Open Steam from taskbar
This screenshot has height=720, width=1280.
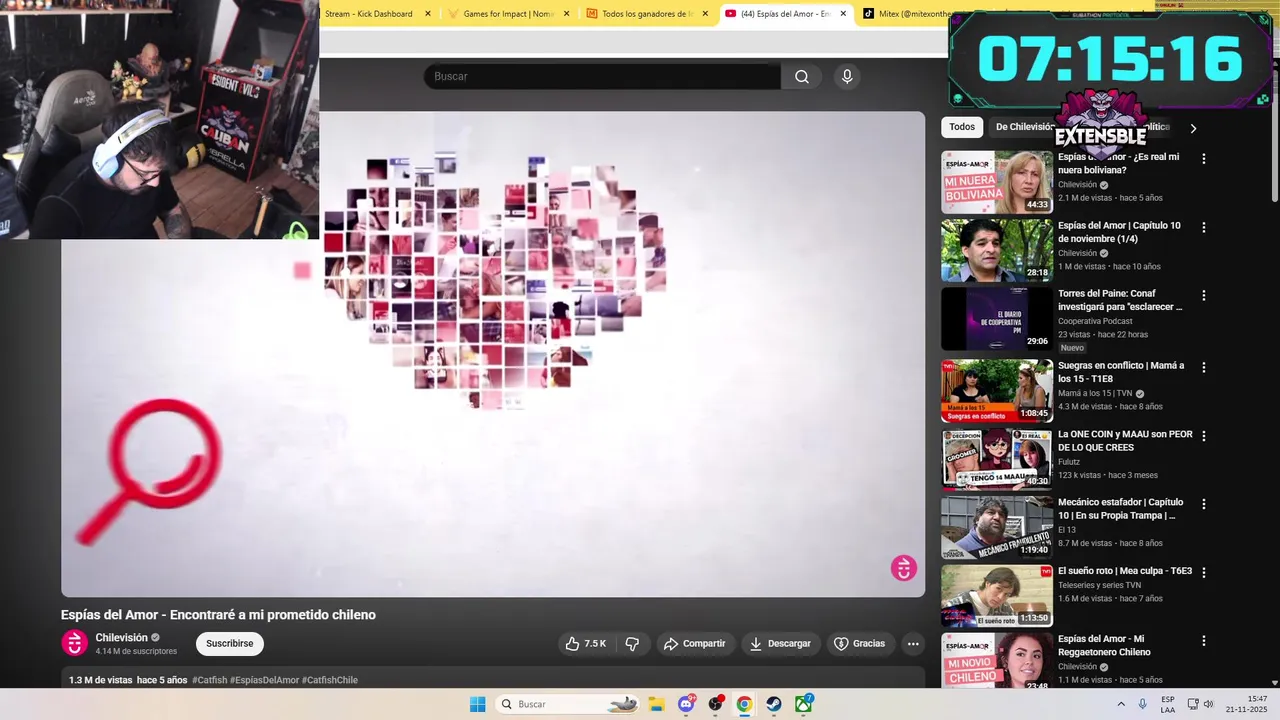[774, 704]
